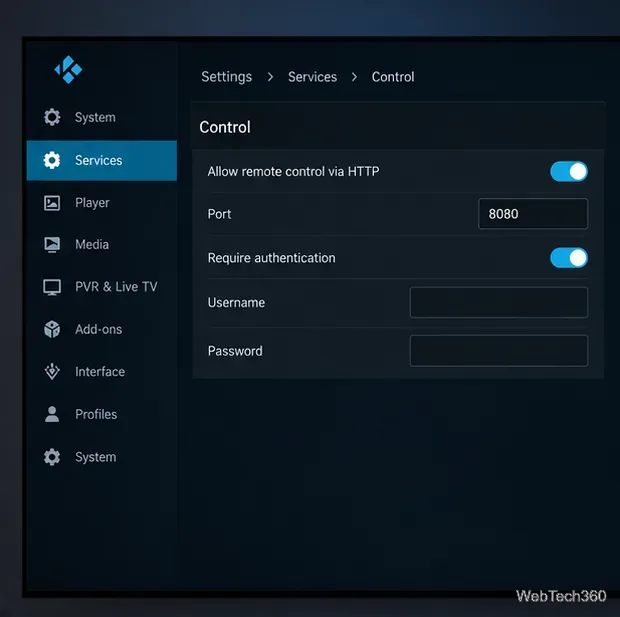
Task: Select PVR & Live TV category
Action: click(116, 287)
